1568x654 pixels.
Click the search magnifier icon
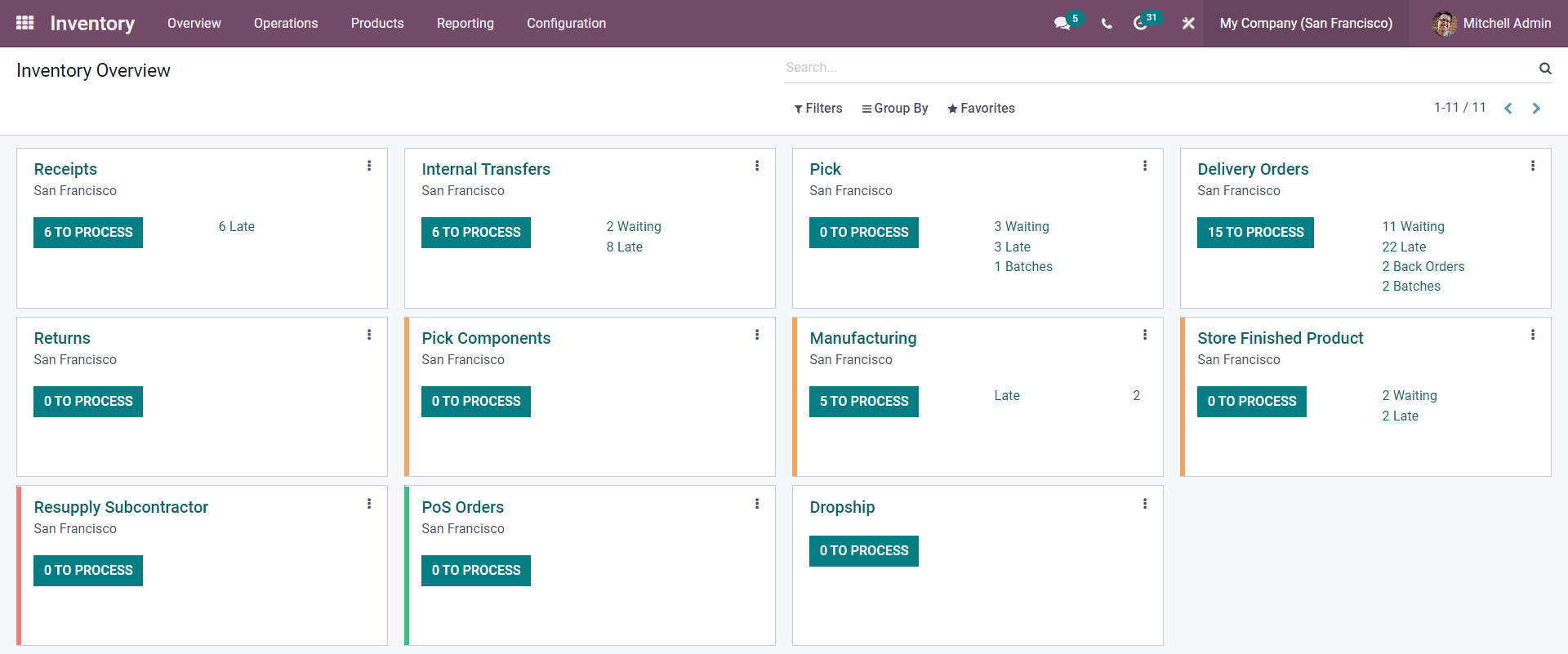click(x=1545, y=69)
